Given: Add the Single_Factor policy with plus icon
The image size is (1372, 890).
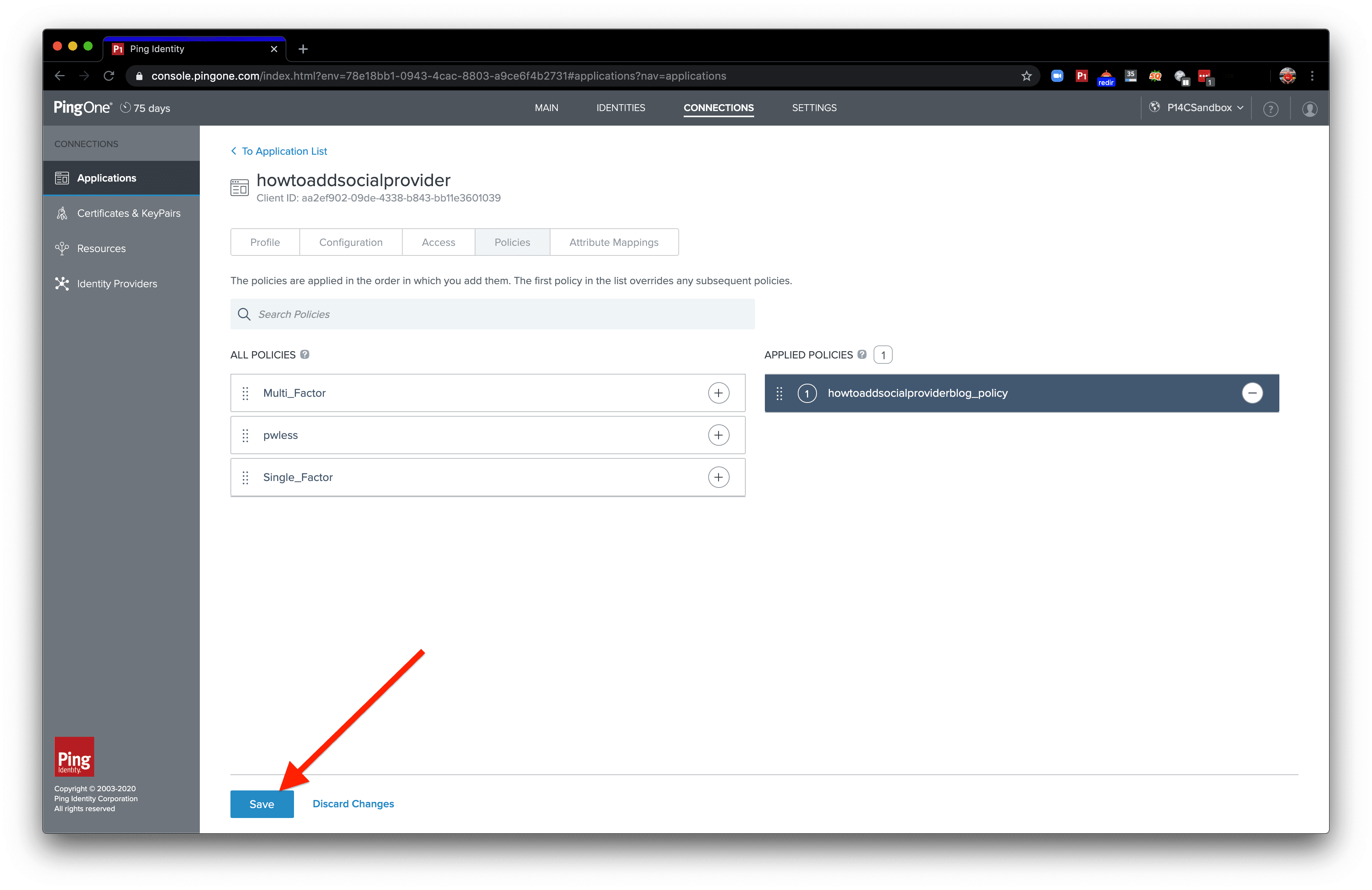Looking at the screenshot, I should click(x=718, y=477).
